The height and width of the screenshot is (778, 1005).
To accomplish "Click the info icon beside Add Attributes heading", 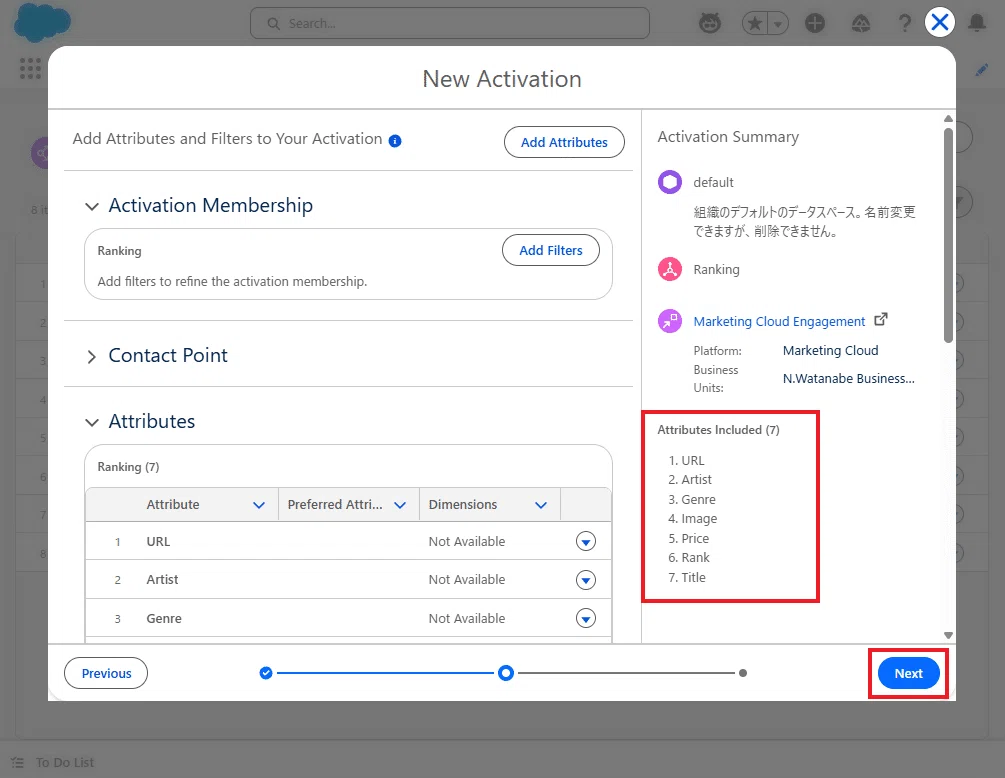I will point(395,141).
